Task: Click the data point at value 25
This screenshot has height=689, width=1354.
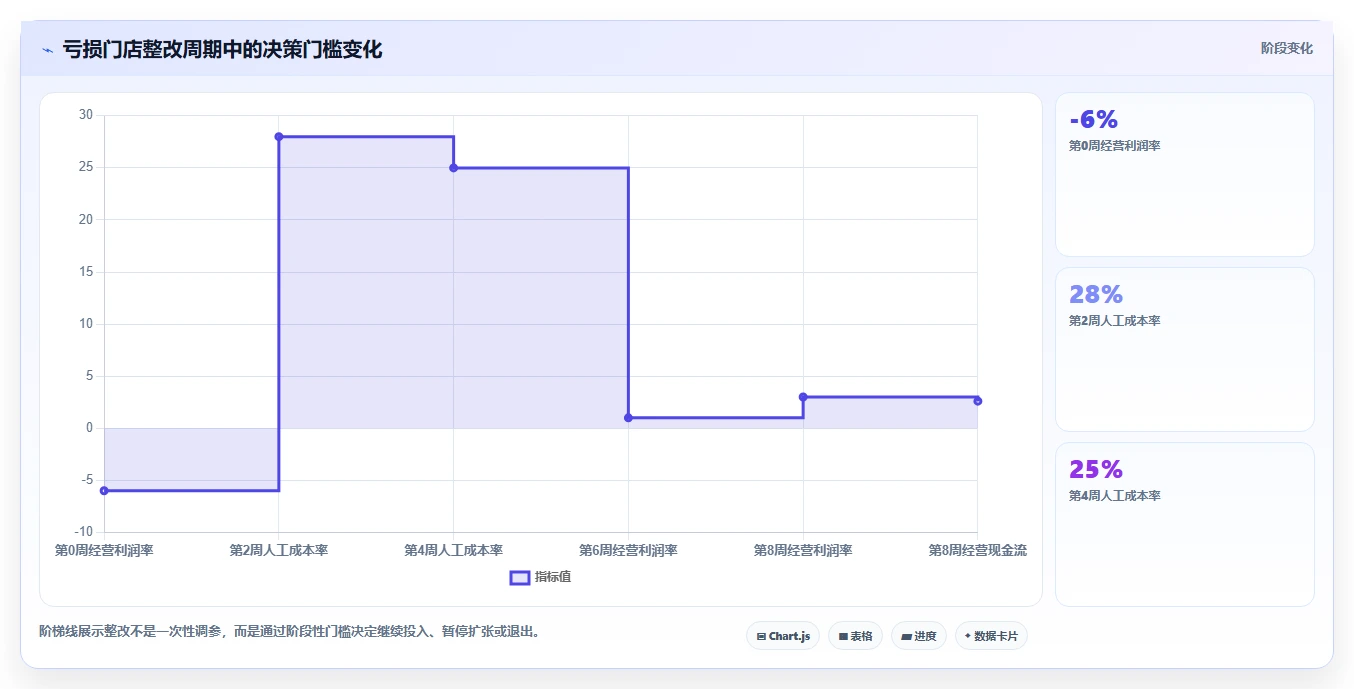Action: tap(454, 168)
